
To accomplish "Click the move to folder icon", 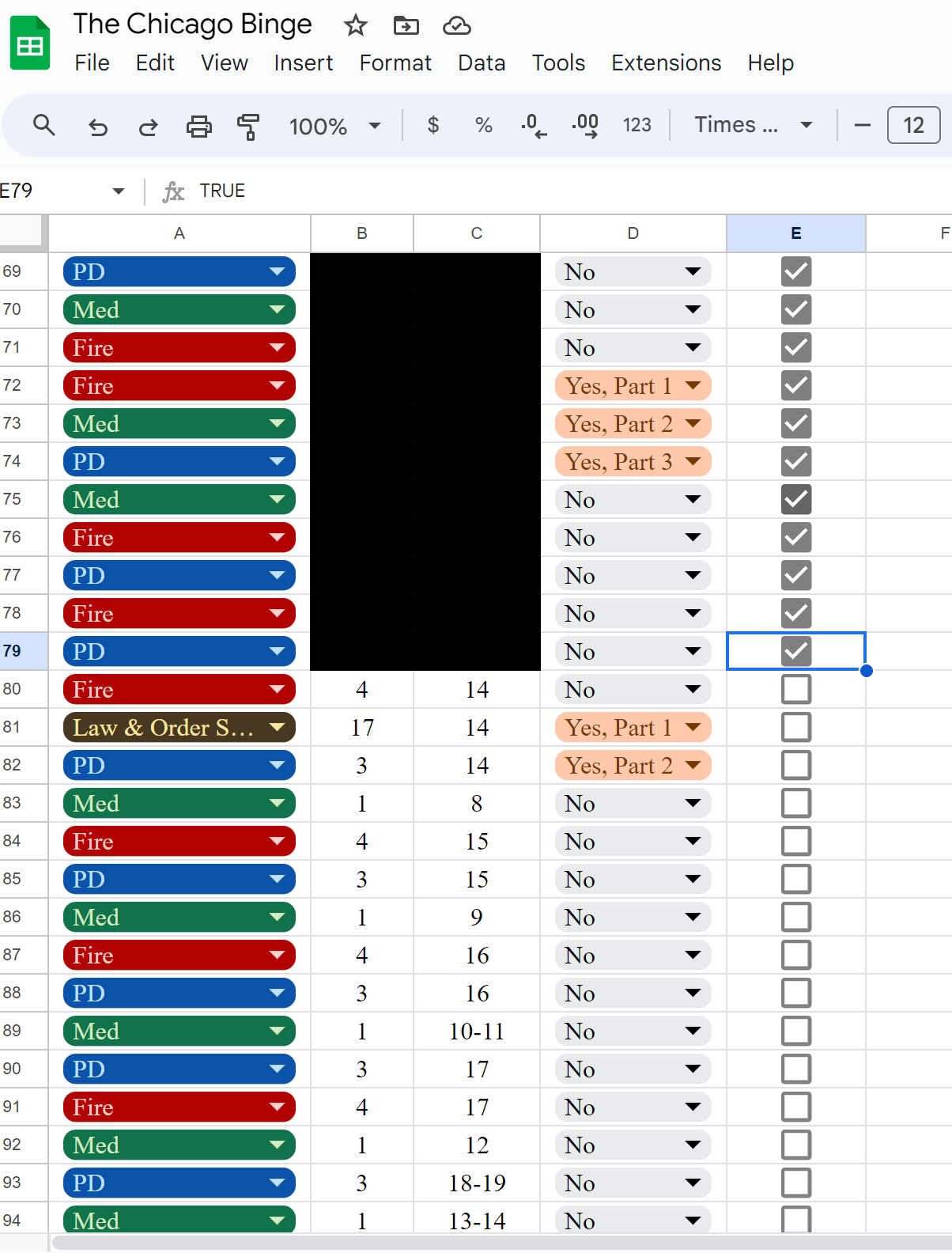I will pyautogui.click(x=406, y=25).
